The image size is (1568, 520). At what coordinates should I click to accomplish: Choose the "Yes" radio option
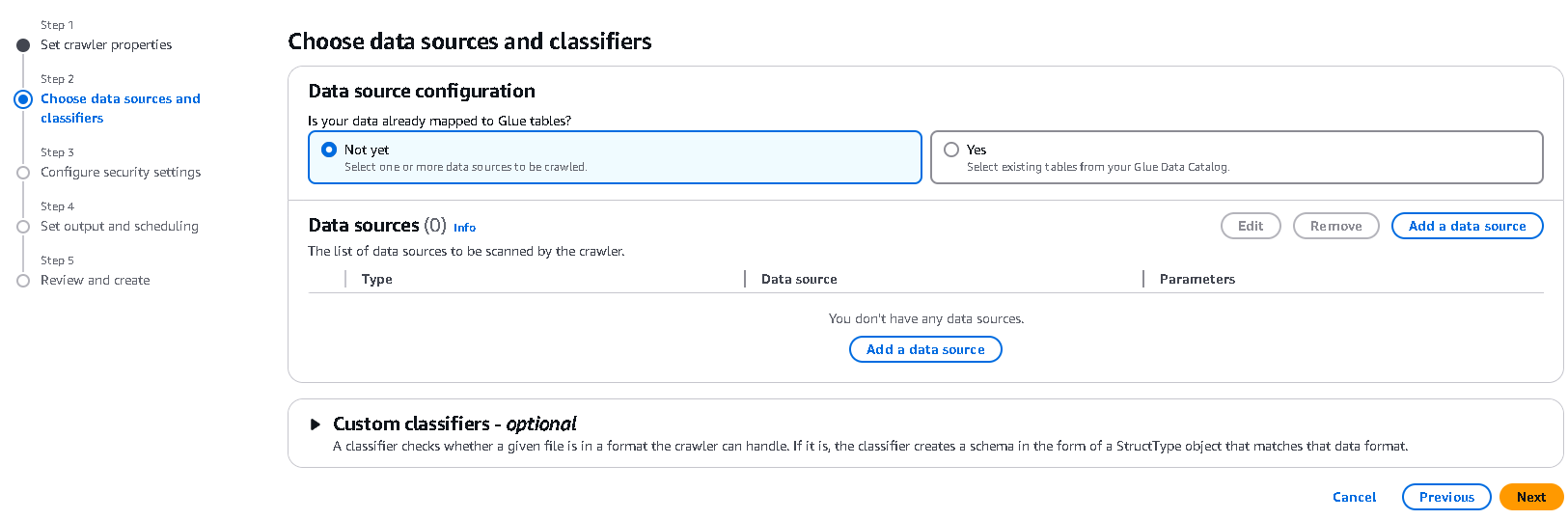[x=951, y=150]
